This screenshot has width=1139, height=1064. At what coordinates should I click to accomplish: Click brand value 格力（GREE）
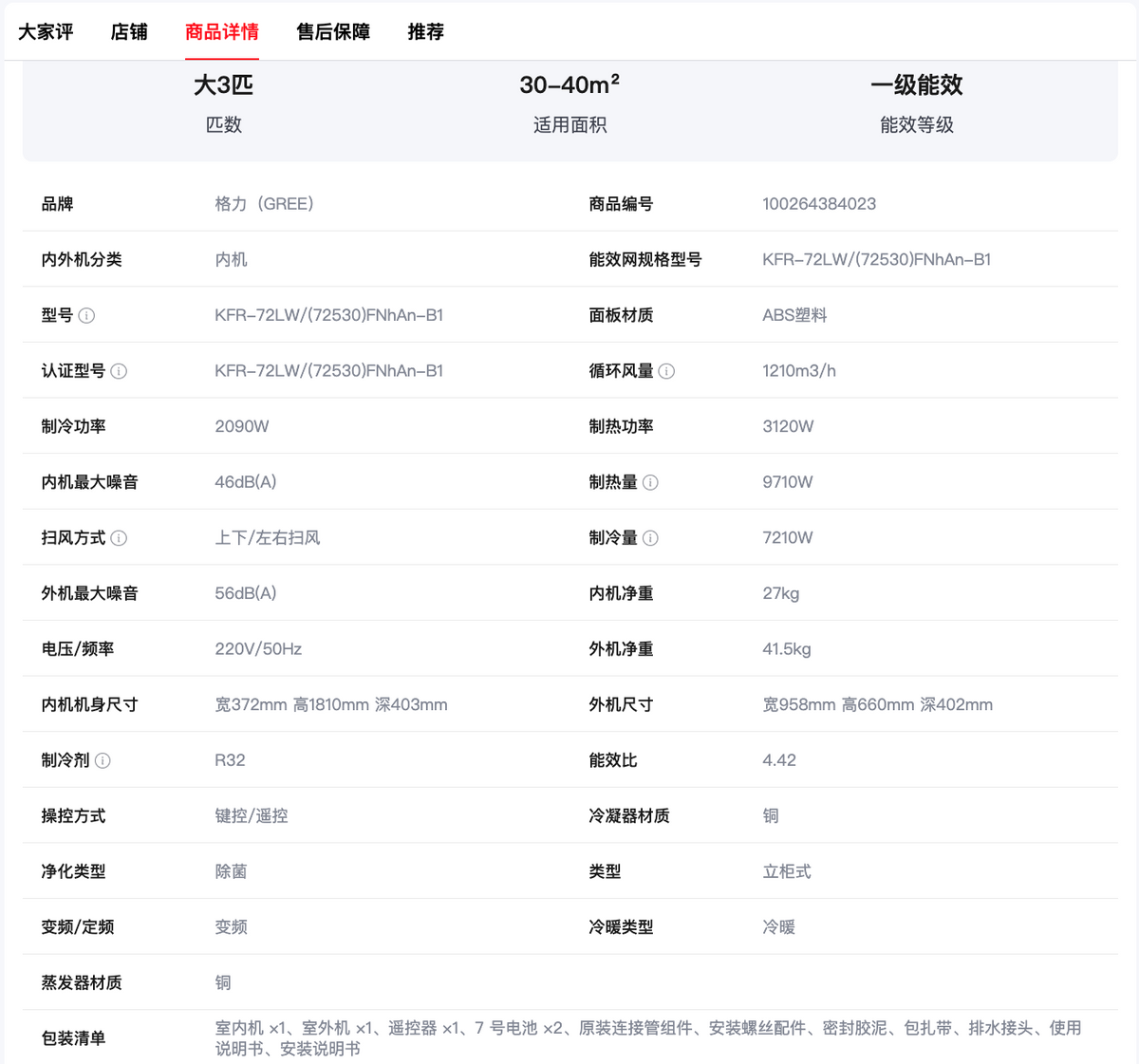coord(265,204)
